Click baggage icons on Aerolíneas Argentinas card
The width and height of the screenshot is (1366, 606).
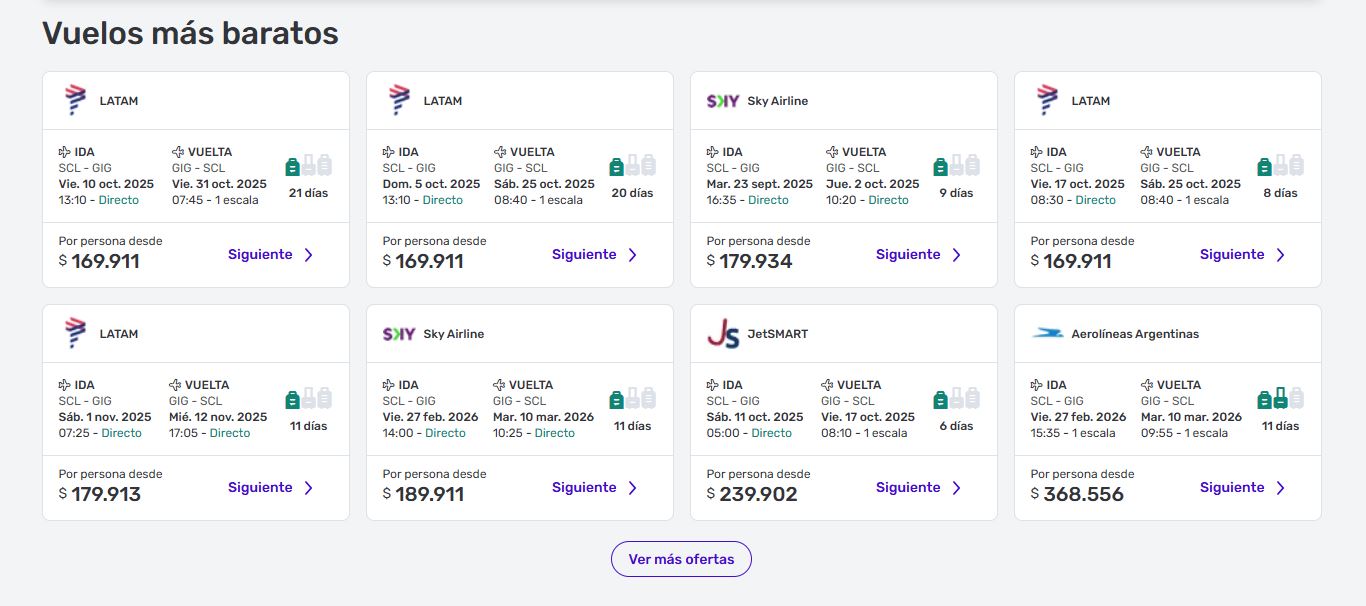coord(1280,399)
